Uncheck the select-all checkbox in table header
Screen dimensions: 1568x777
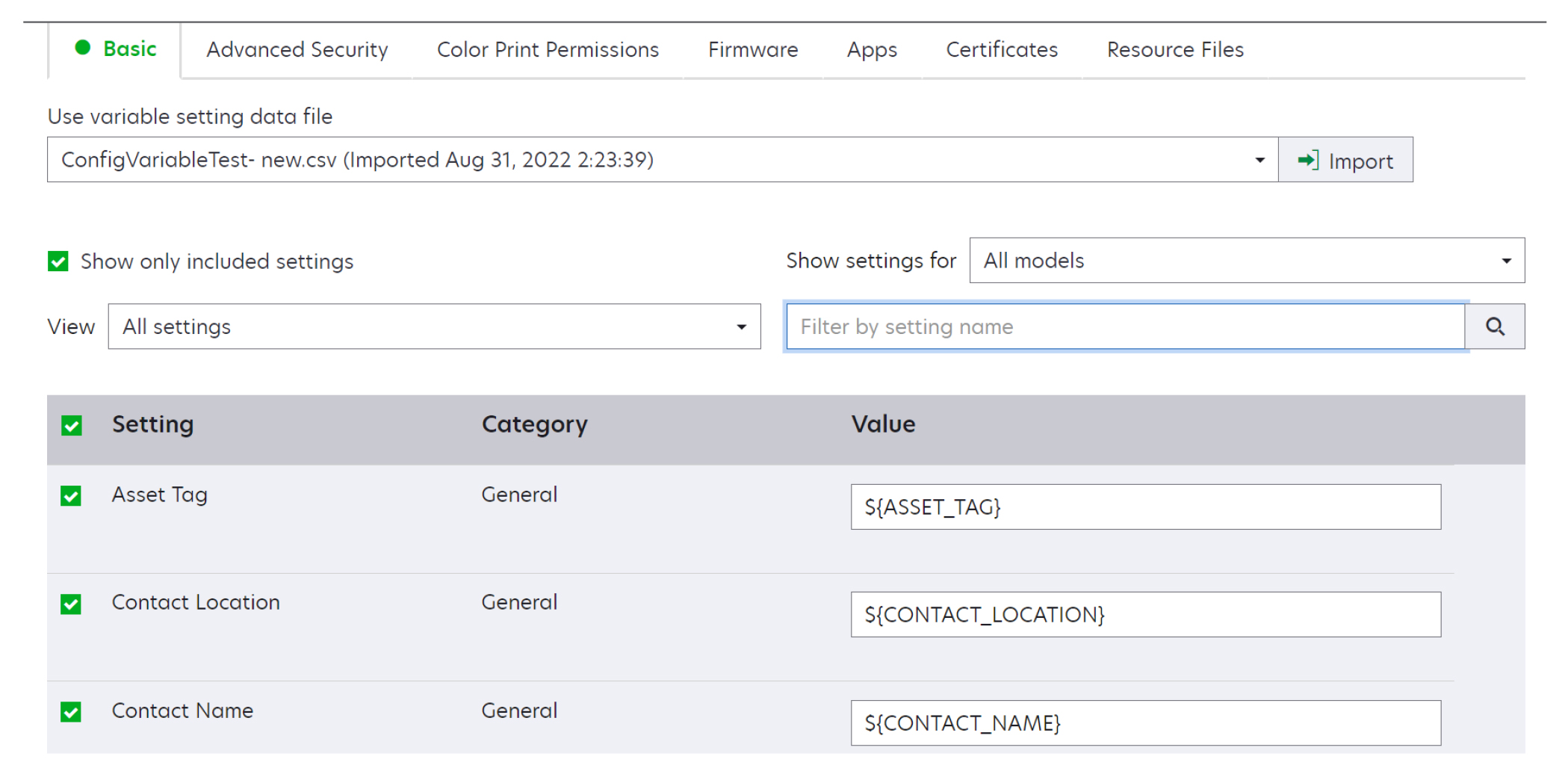coord(72,424)
